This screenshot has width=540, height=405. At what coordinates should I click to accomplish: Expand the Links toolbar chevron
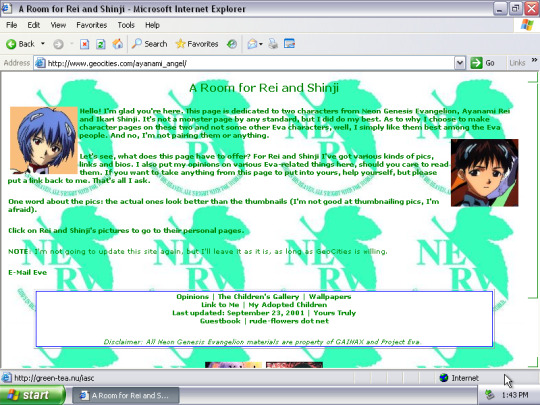534,60
